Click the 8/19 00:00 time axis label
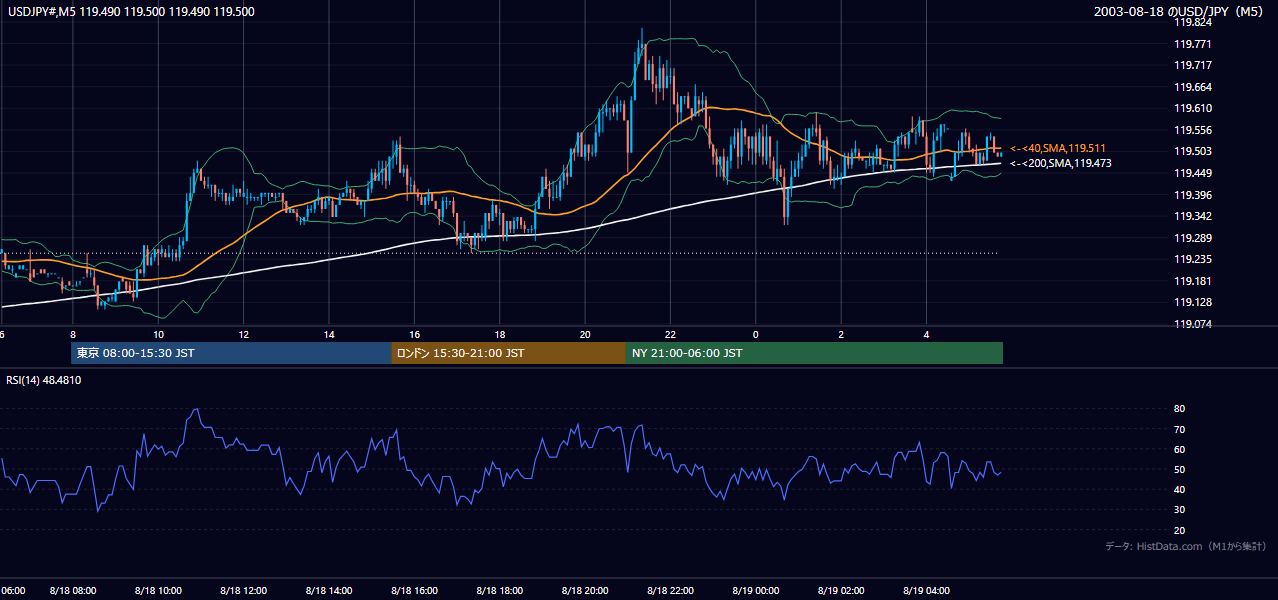Viewport: 1278px width, 600px height. (756, 591)
